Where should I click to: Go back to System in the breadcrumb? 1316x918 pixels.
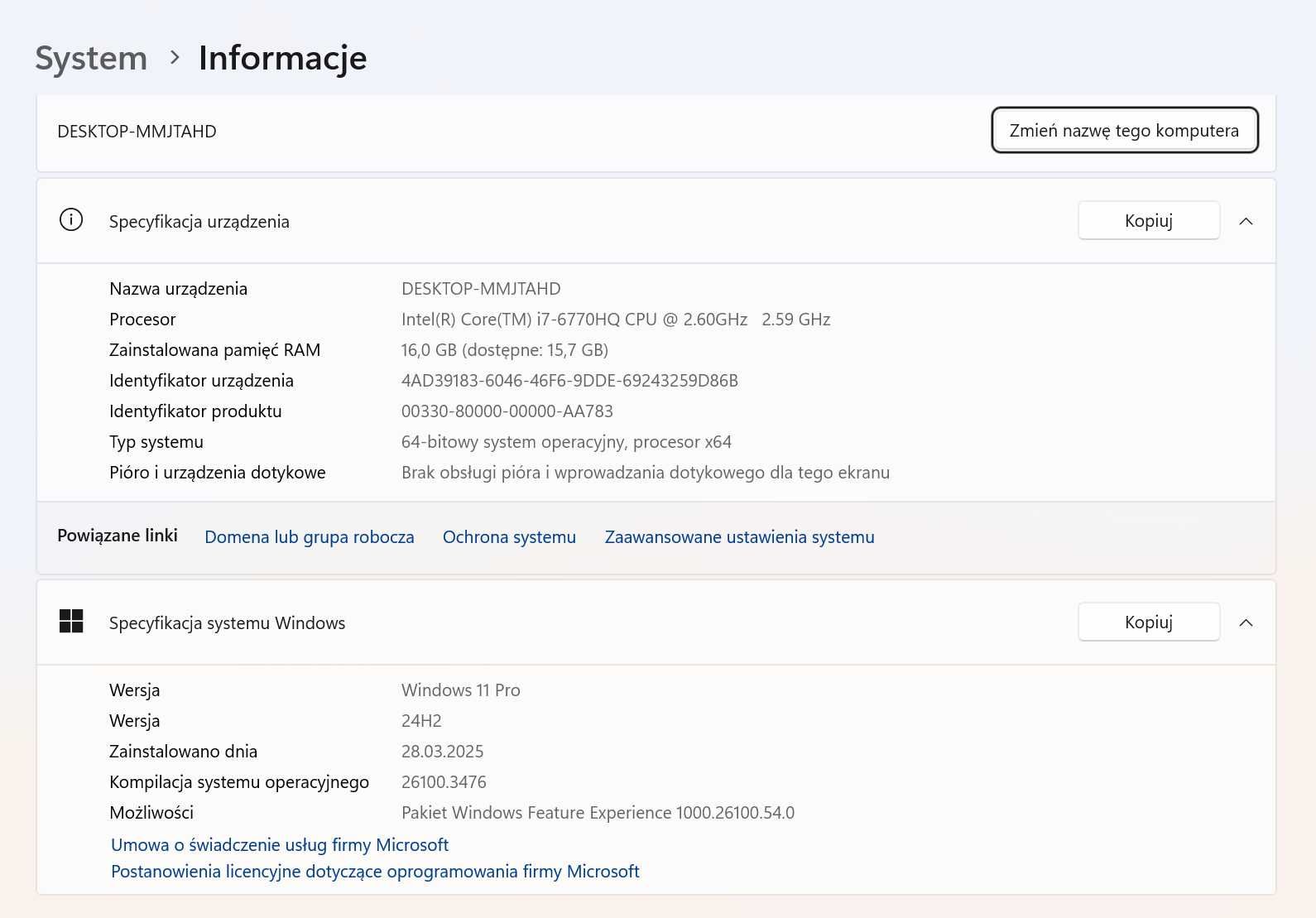[91, 58]
